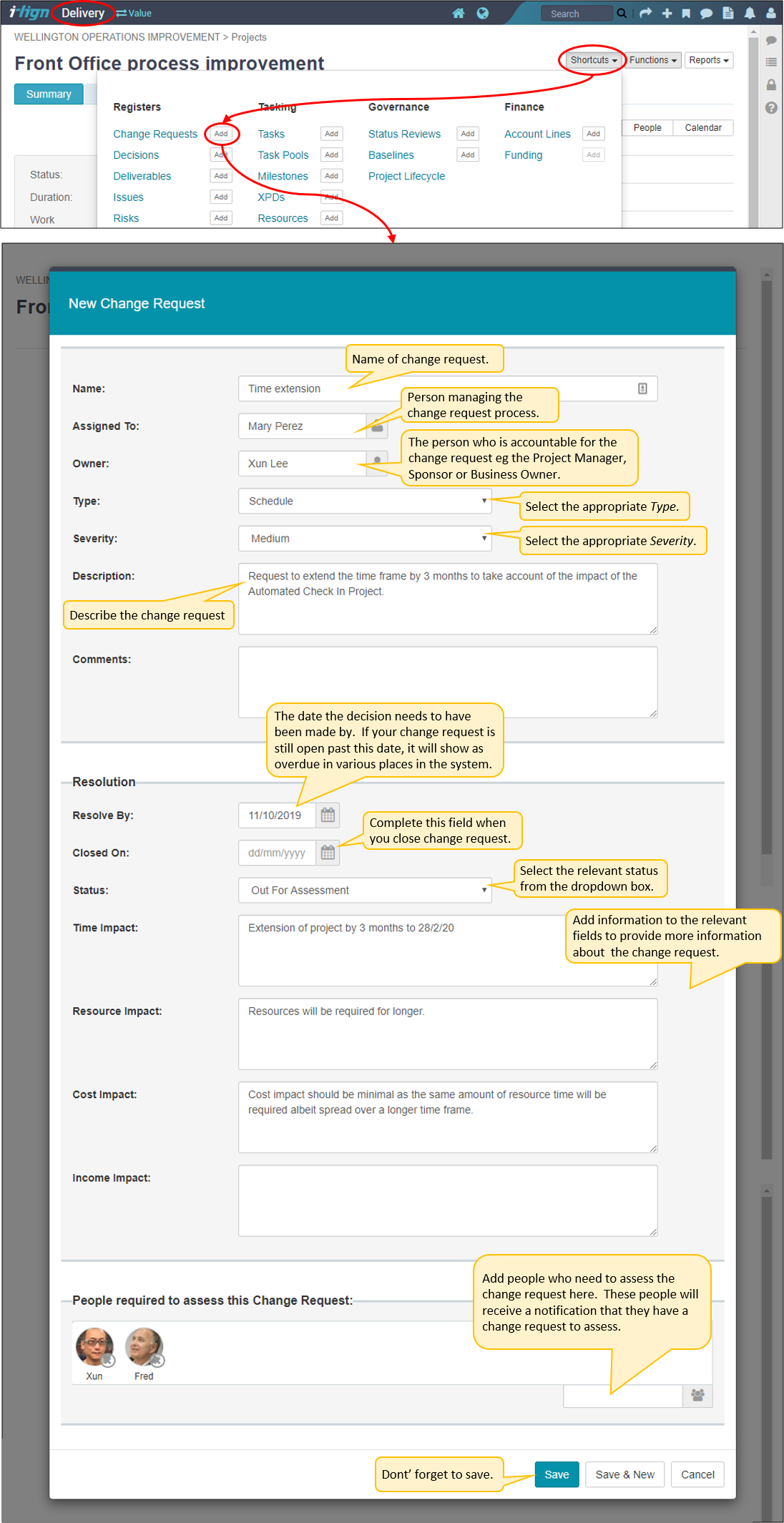
Task: Switch to the People tab
Action: [x=647, y=127]
